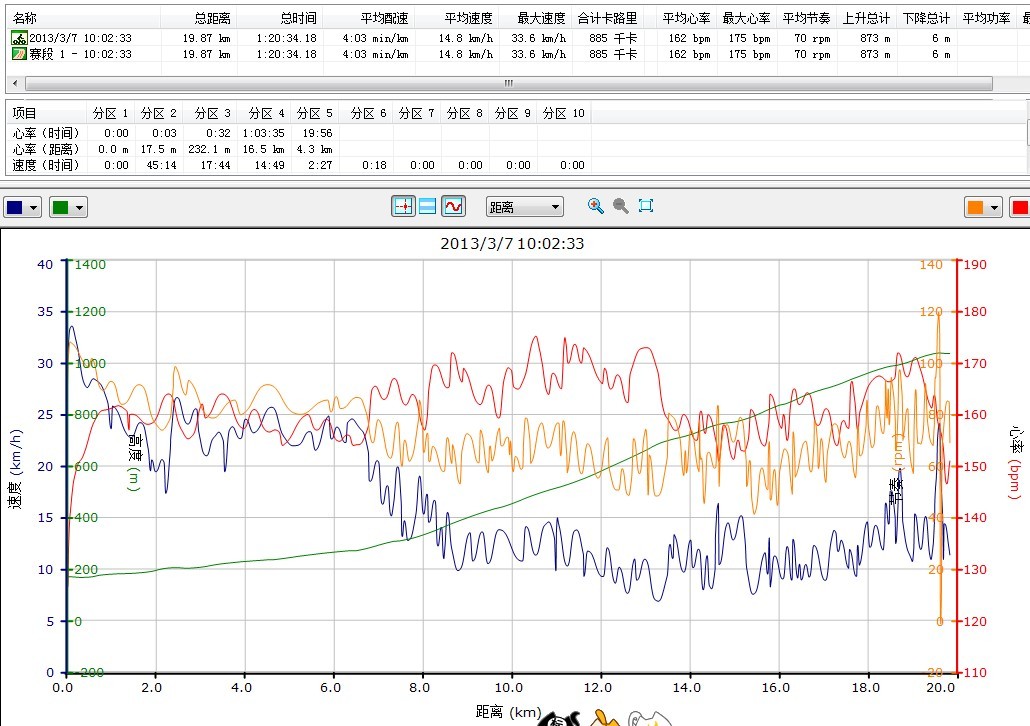Click the 分区 4 column header
Viewport: 1030px width, 726px height.
point(267,113)
